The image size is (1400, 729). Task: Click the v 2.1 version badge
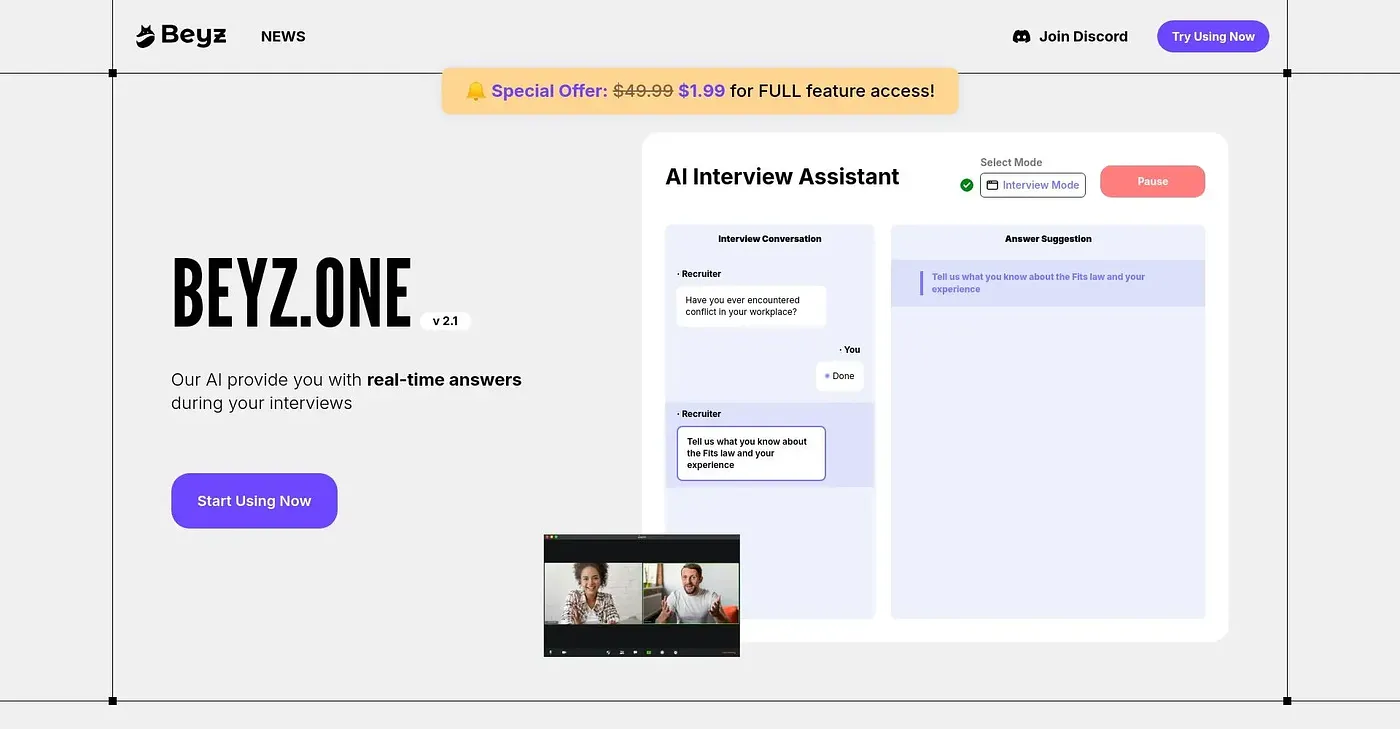(x=445, y=321)
